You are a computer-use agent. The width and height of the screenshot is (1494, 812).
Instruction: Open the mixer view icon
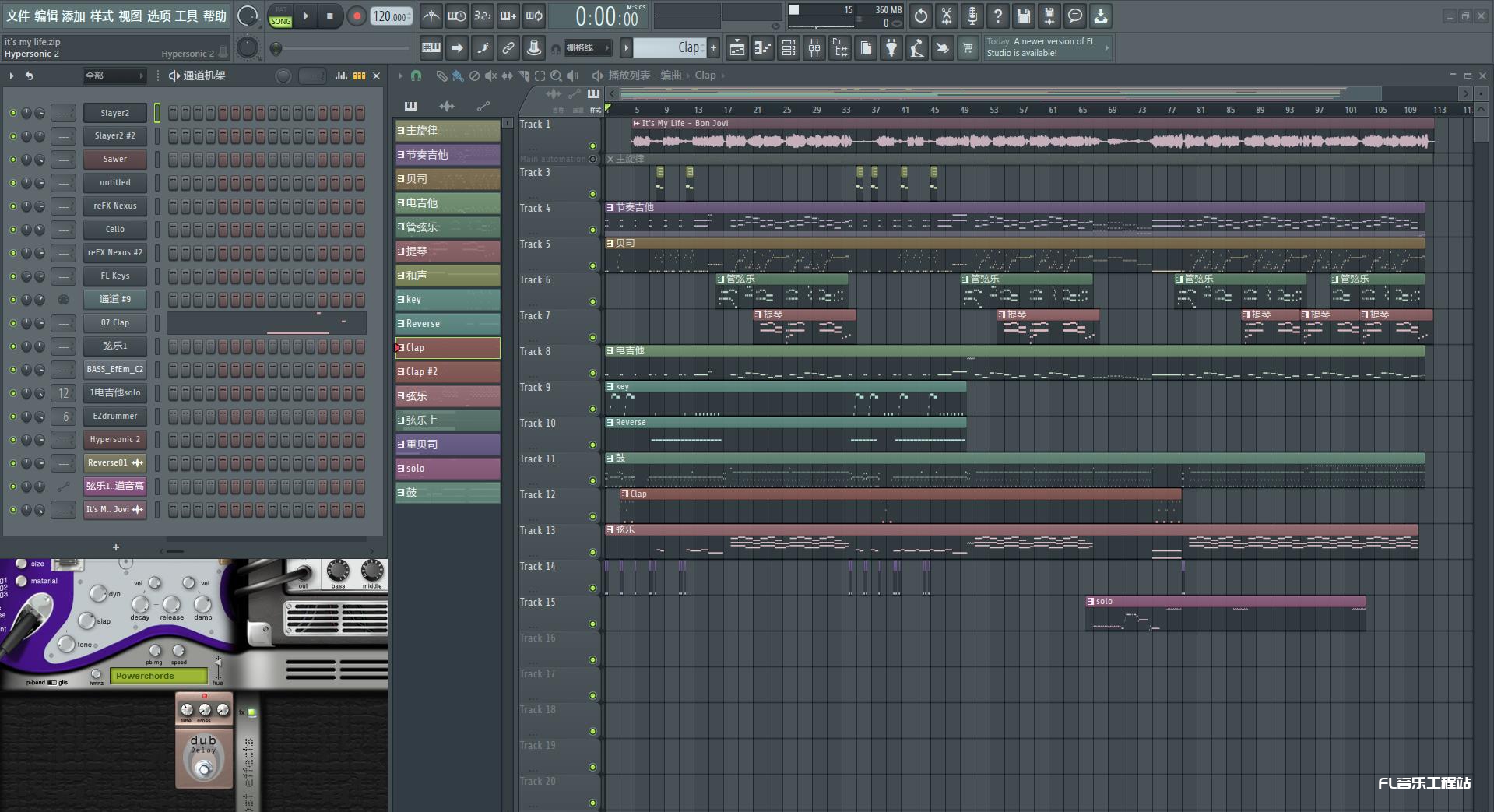tap(814, 48)
